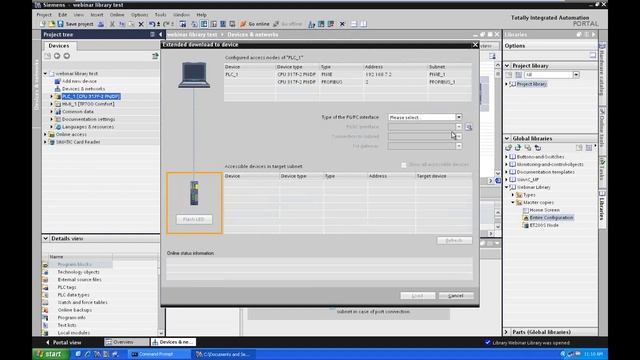Click the PLC tags row icon in Details view
This screenshot has height=360, width=640.
point(45,287)
